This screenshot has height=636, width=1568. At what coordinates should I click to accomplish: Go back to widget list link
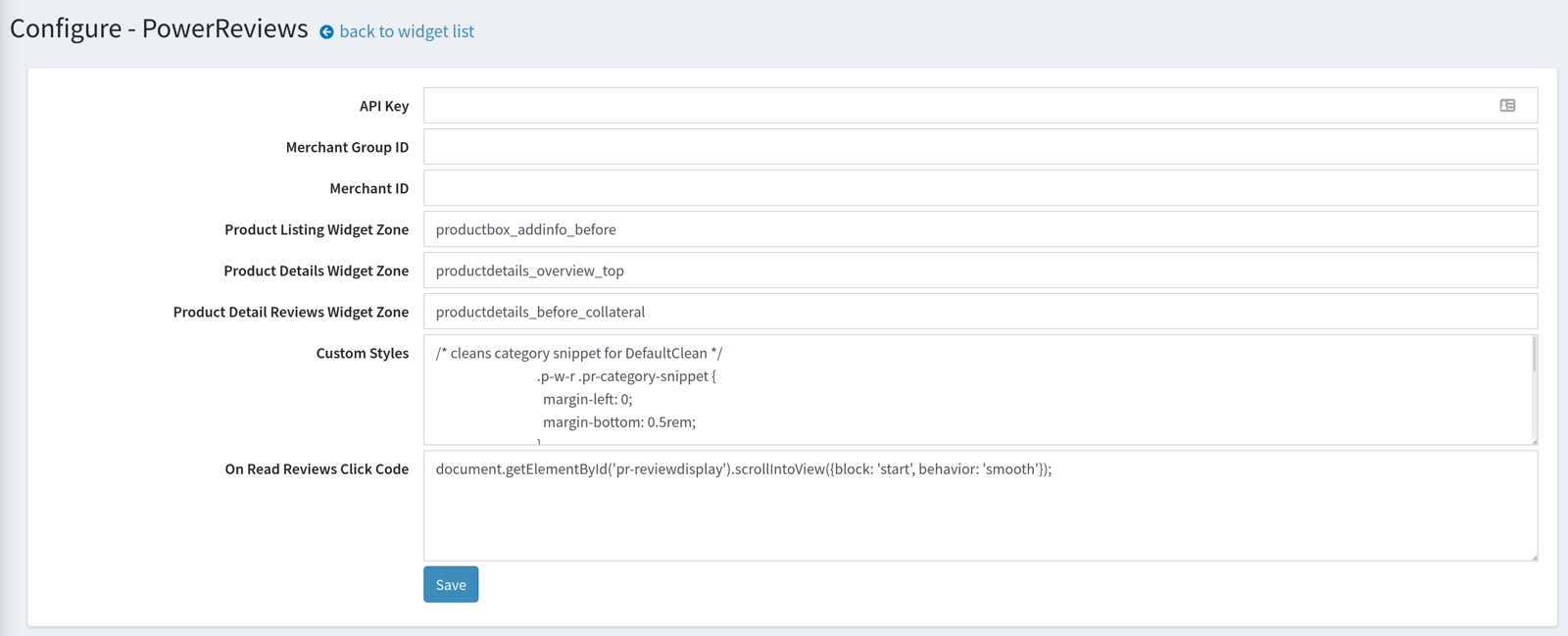tap(407, 31)
